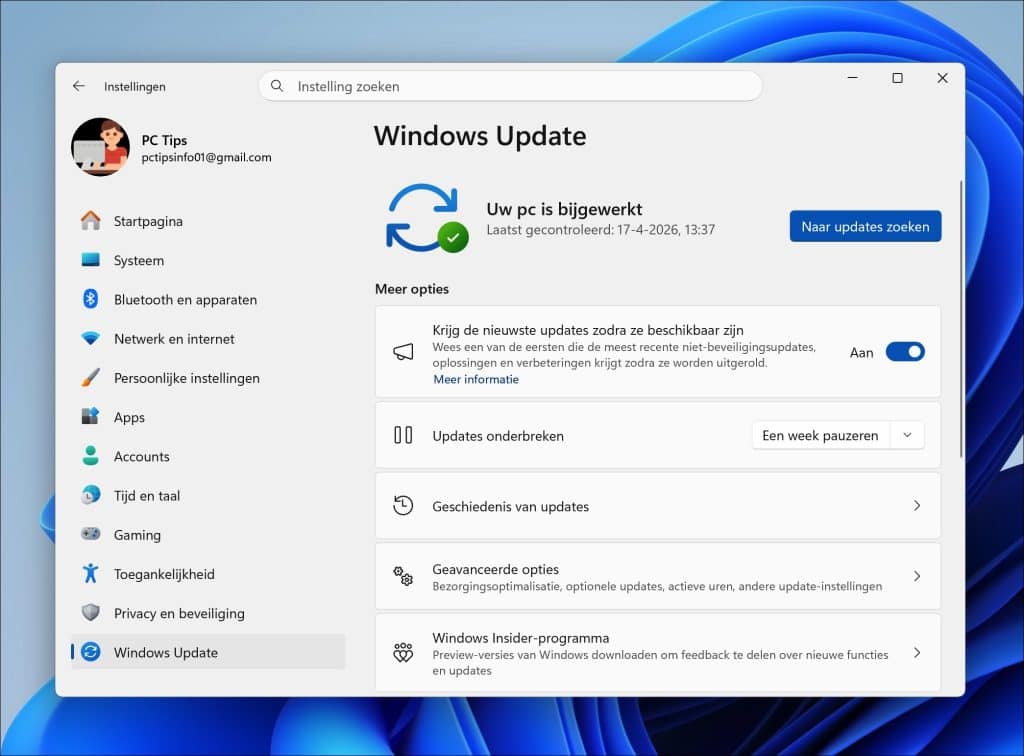1024x756 pixels.
Task: Select the Persoonlijke instellingen brush icon
Action: point(90,378)
